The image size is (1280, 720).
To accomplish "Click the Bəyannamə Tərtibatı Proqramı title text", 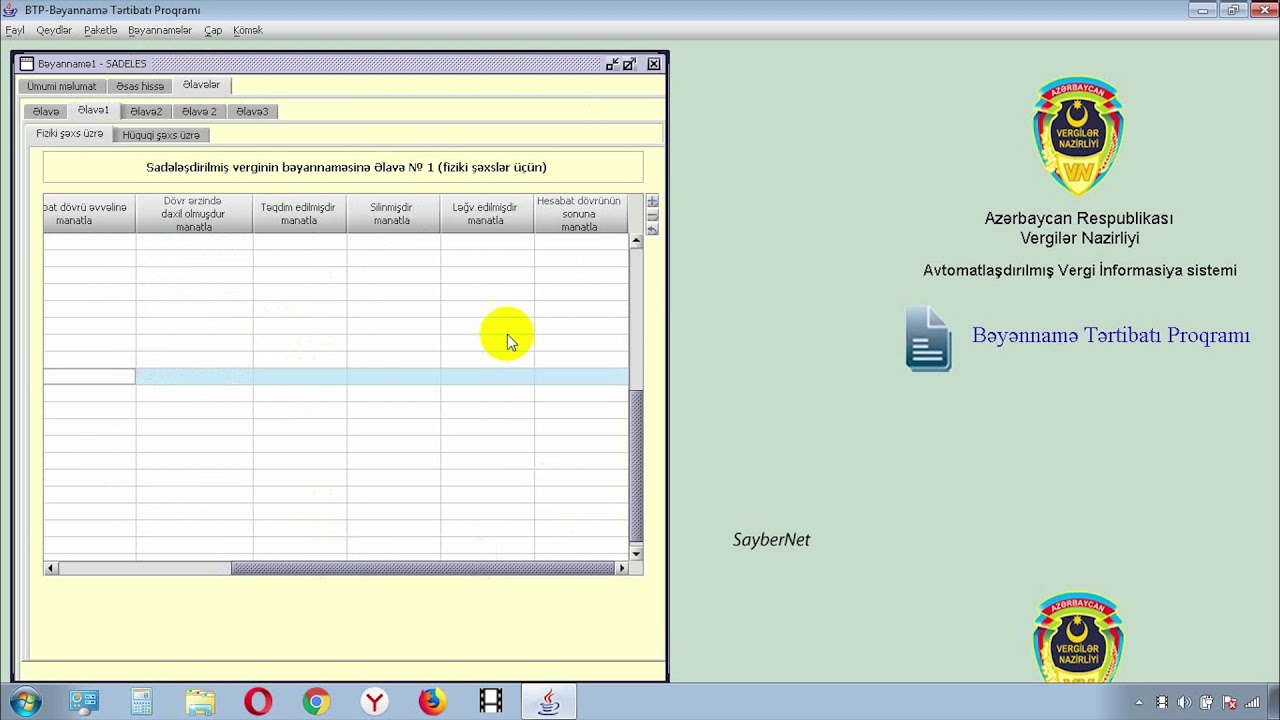I will tap(1111, 336).
